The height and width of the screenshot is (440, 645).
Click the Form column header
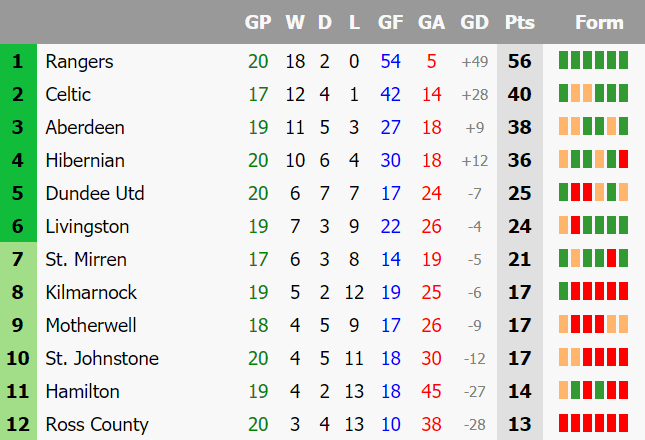tap(599, 22)
